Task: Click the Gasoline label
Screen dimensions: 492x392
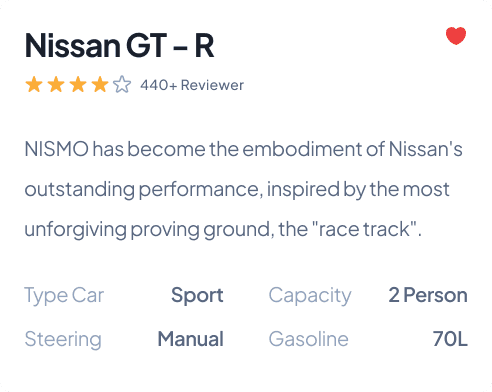Action: [309, 339]
